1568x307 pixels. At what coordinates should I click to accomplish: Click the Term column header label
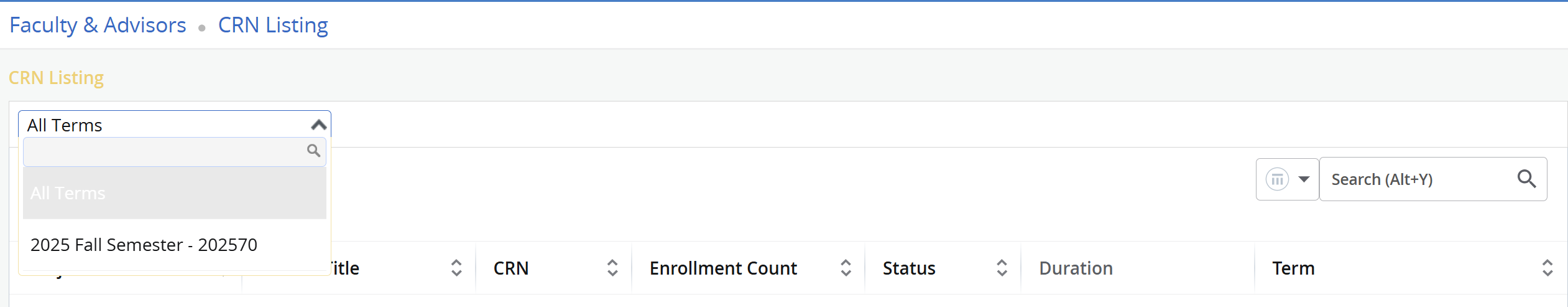pyautogui.click(x=1293, y=268)
